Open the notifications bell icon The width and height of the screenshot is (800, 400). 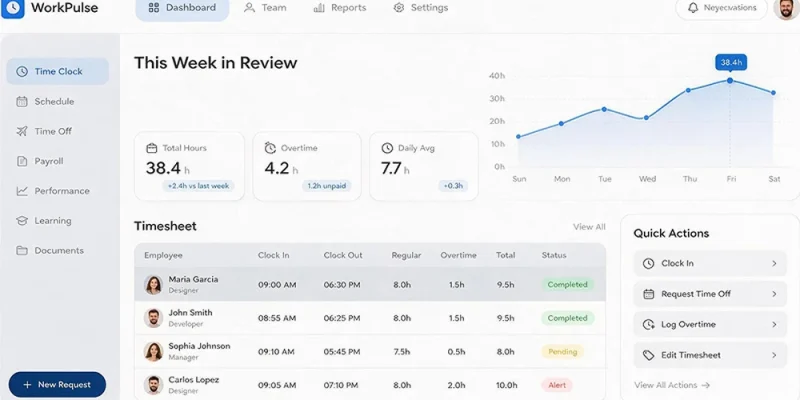coord(692,8)
